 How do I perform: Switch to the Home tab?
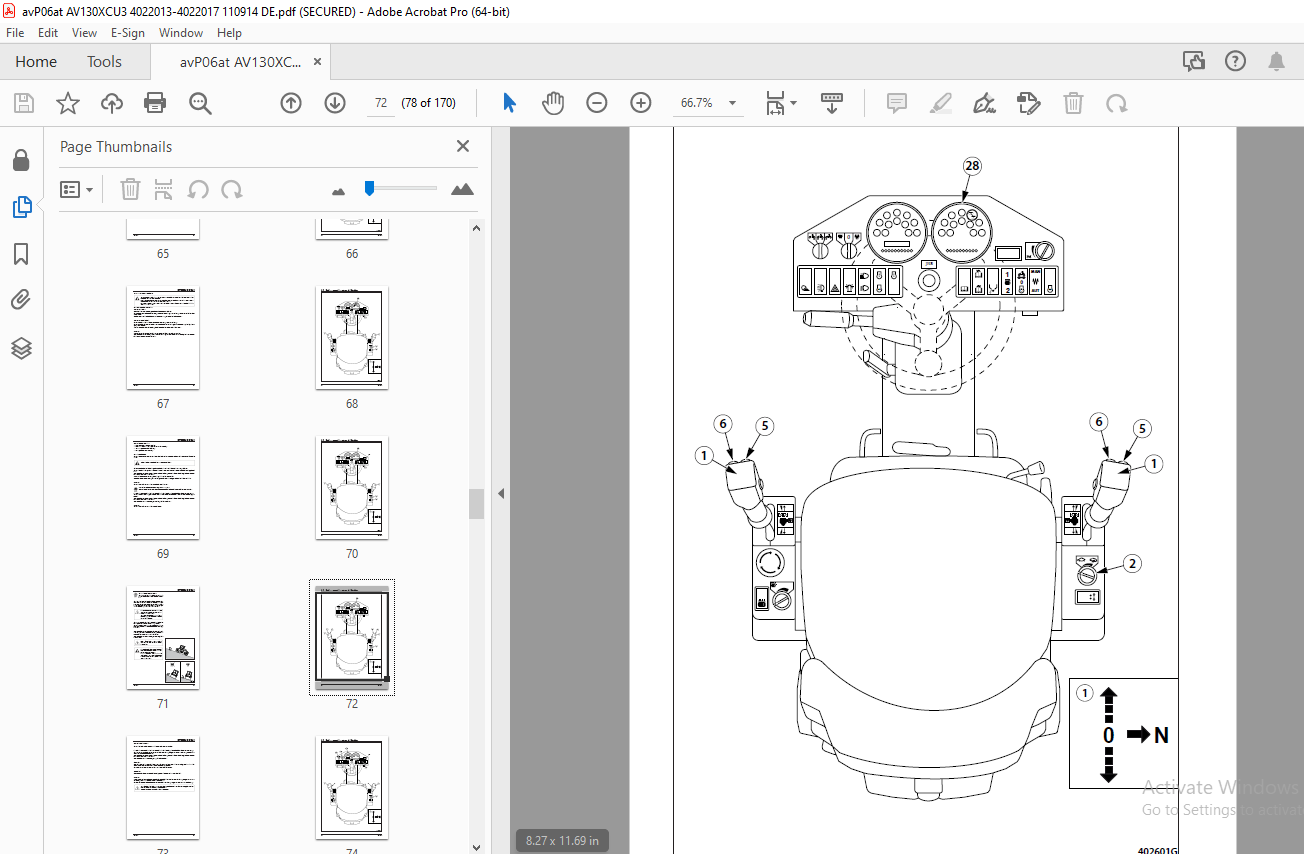coord(36,62)
